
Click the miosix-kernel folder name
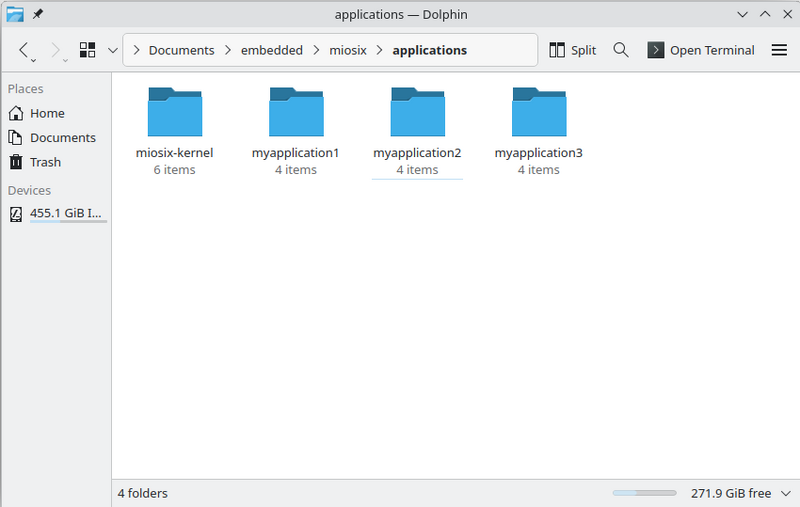point(174,153)
